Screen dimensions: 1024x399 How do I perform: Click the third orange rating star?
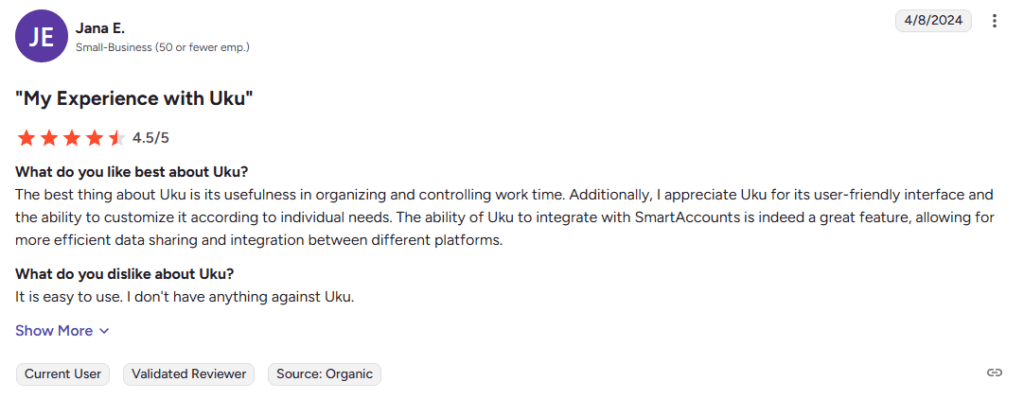pos(72,138)
